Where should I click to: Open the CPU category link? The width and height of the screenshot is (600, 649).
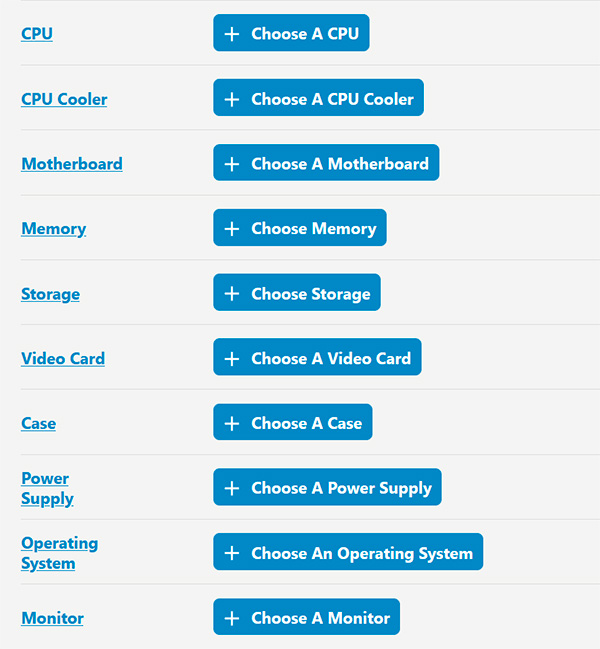(37, 34)
